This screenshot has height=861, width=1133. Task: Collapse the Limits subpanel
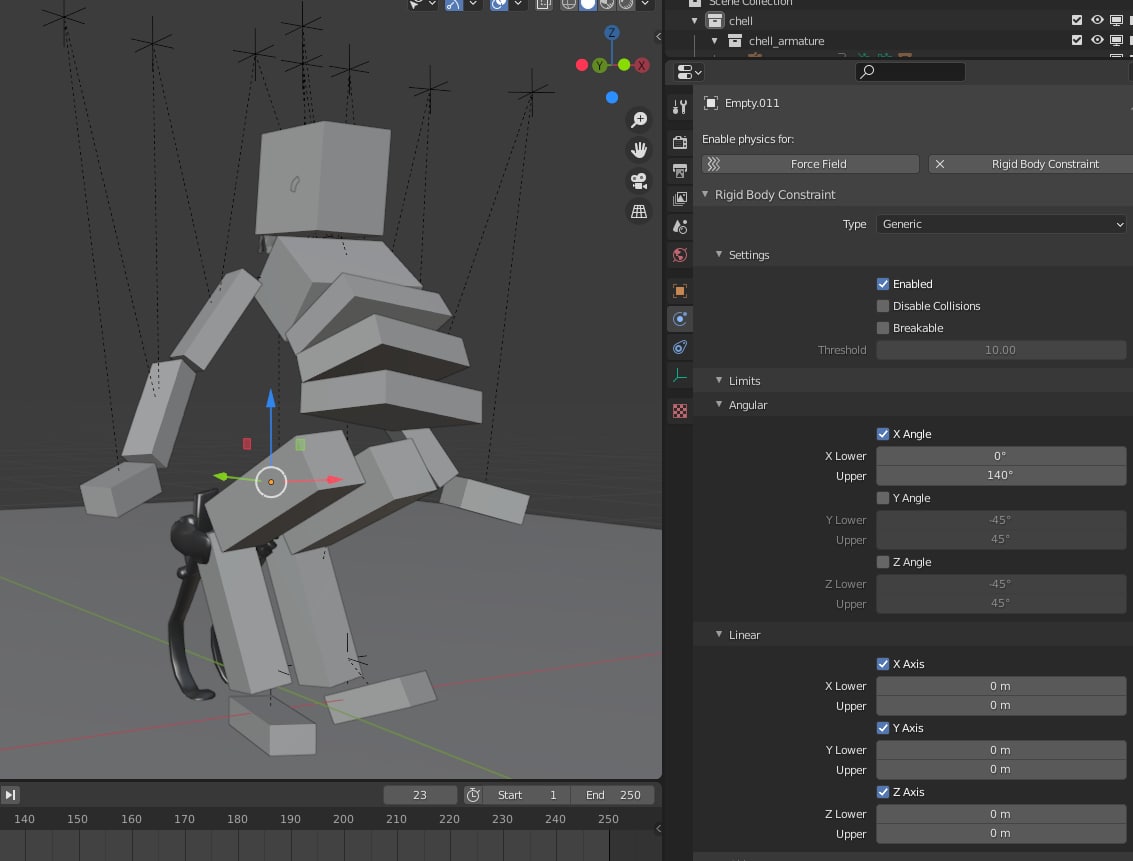point(719,380)
